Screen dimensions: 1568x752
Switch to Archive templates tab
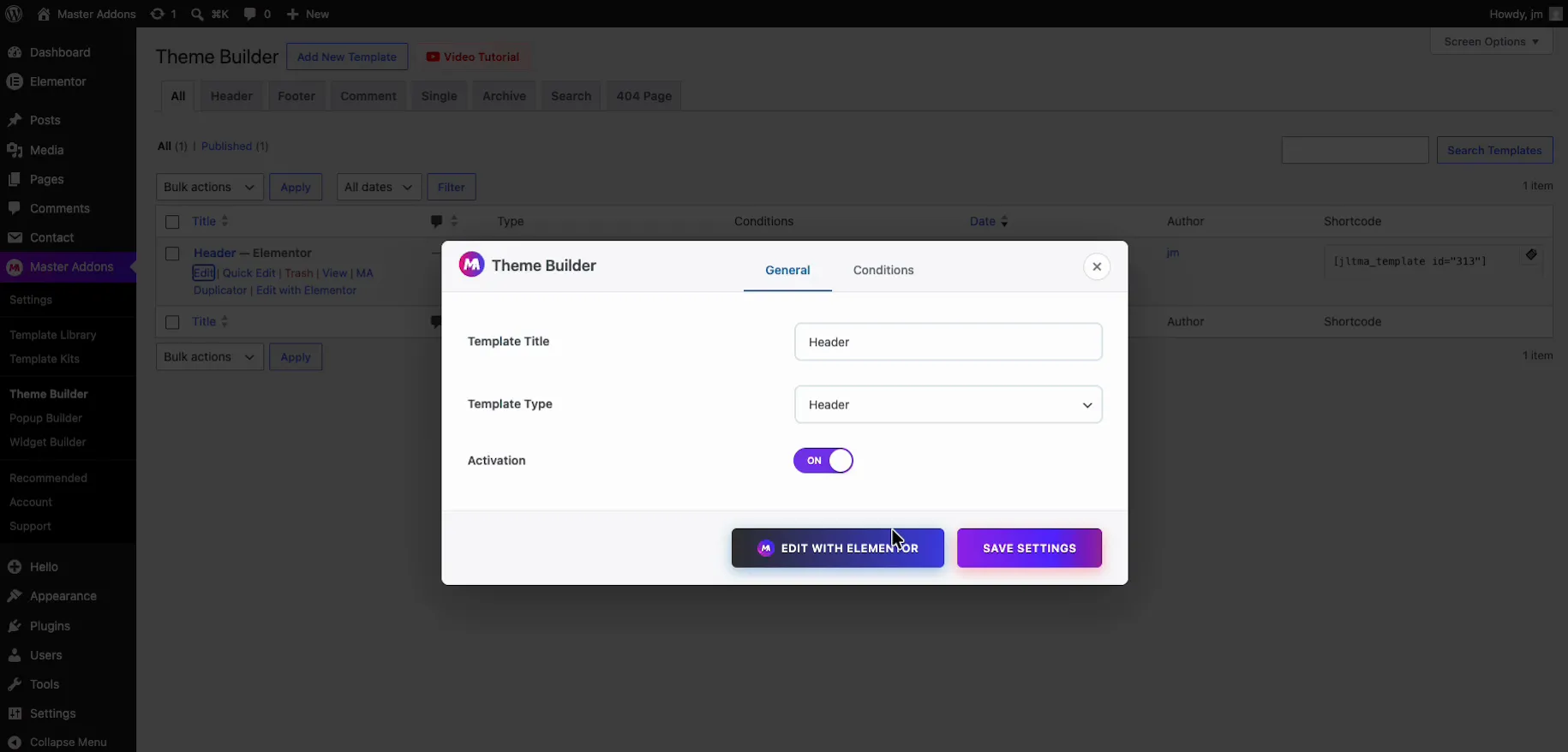tap(504, 96)
